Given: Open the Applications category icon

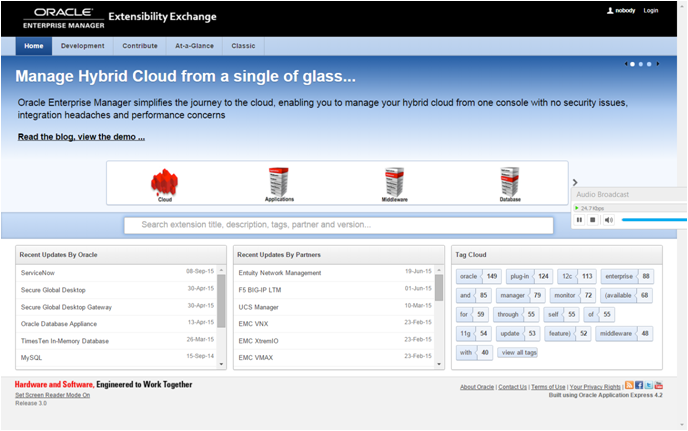Looking at the screenshot, I should (279, 182).
